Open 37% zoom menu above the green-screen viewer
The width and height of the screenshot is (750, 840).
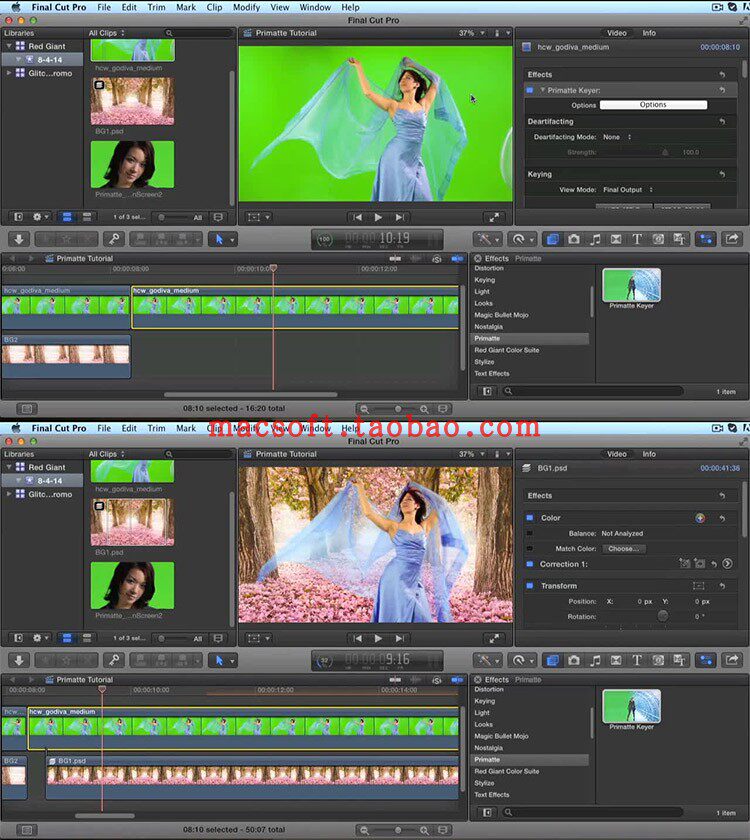[x=471, y=33]
